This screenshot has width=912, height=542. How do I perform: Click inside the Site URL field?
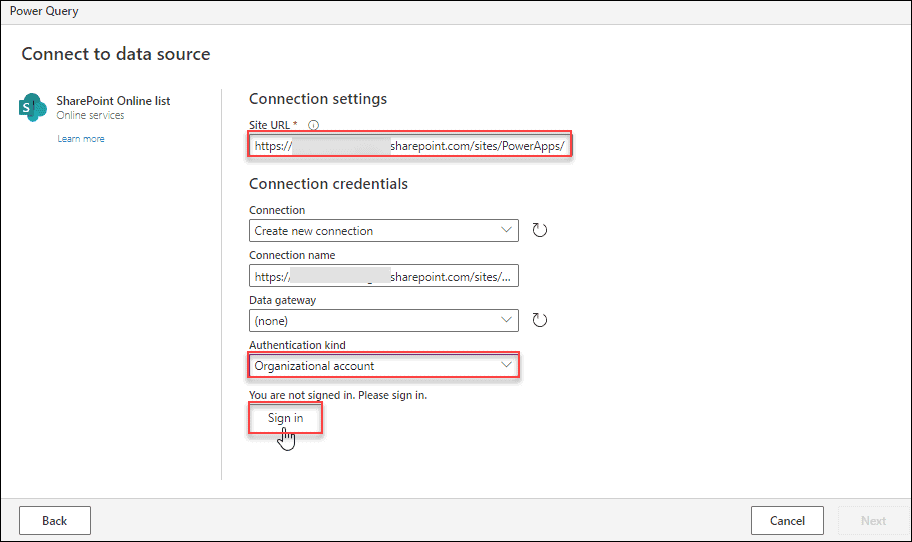tap(410, 145)
